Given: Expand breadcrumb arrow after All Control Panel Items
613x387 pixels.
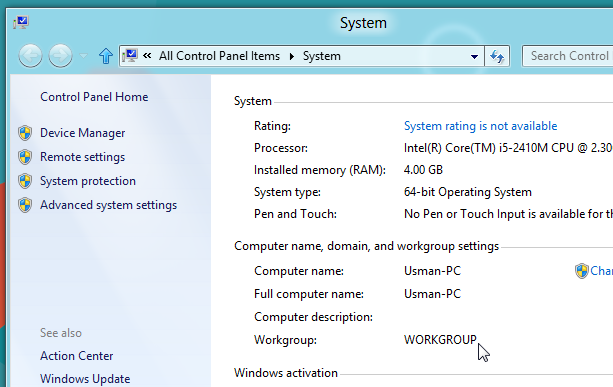Looking at the screenshot, I should tap(292, 56).
